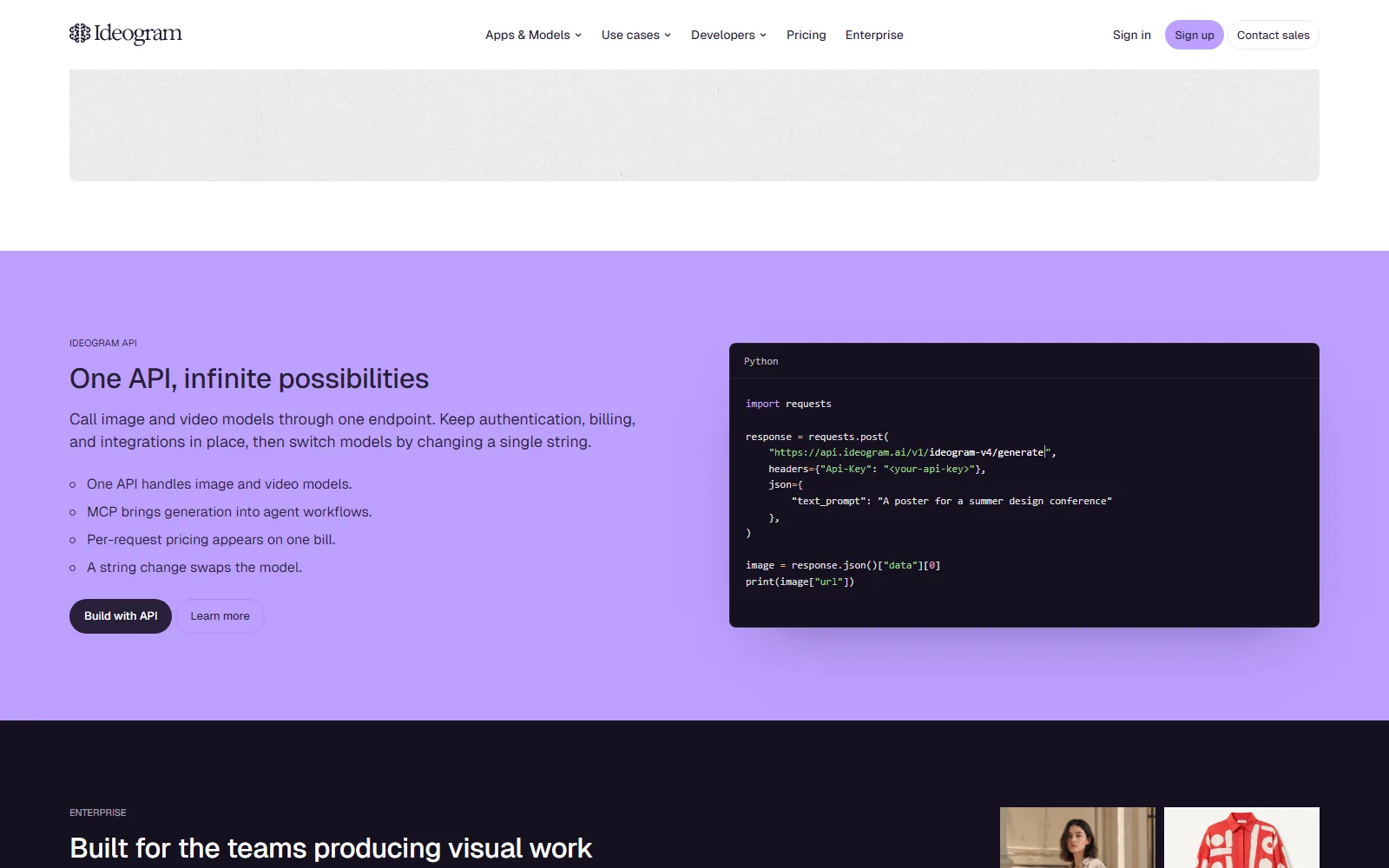Open the Enterprise nav link

point(874,35)
